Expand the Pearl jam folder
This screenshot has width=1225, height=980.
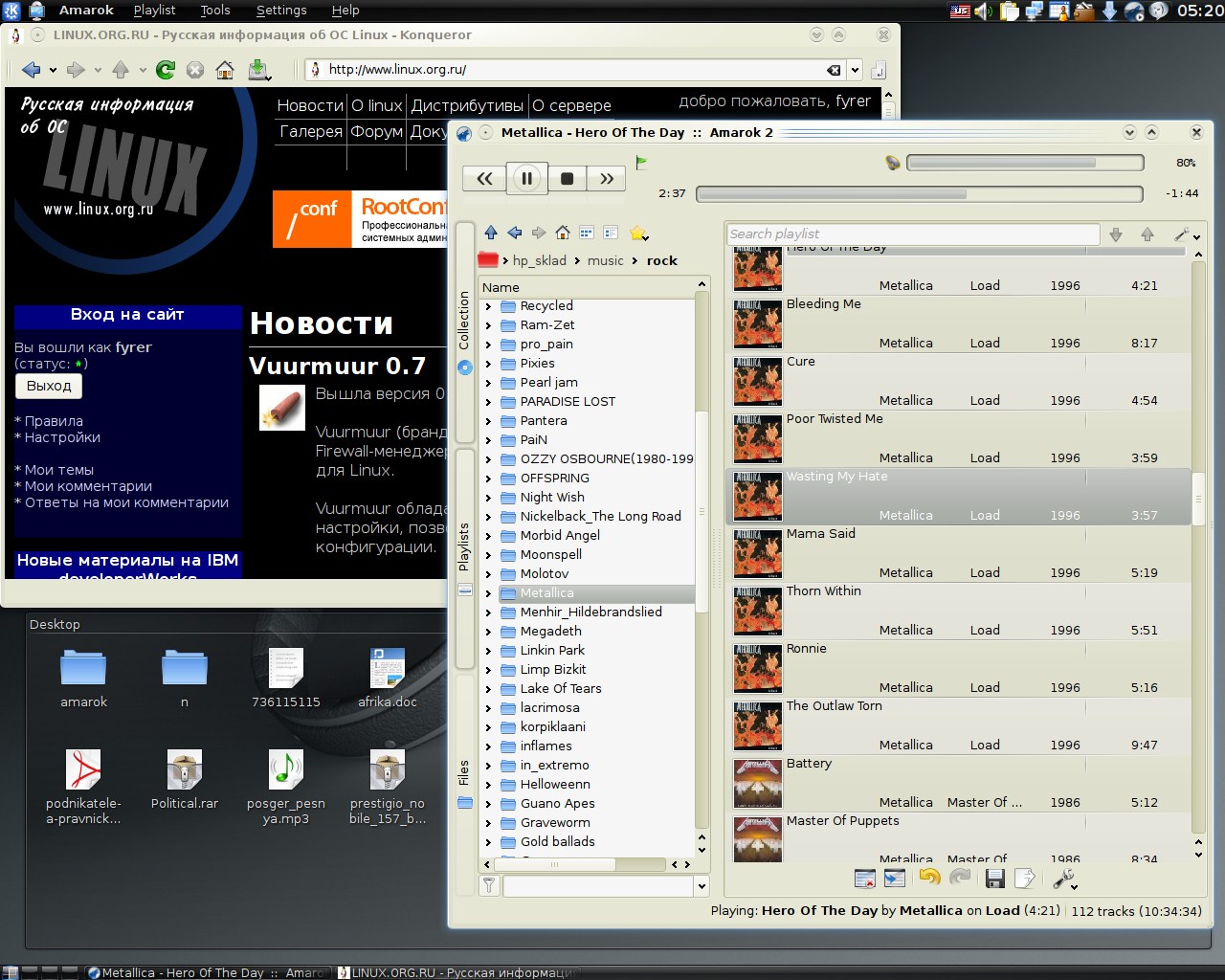pos(488,383)
